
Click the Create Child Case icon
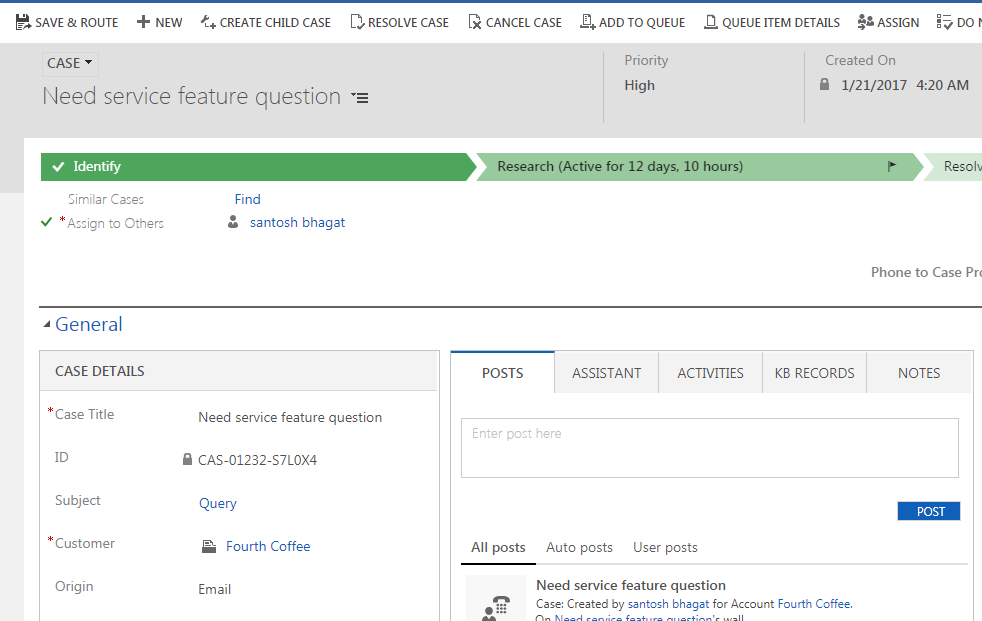click(208, 22)
